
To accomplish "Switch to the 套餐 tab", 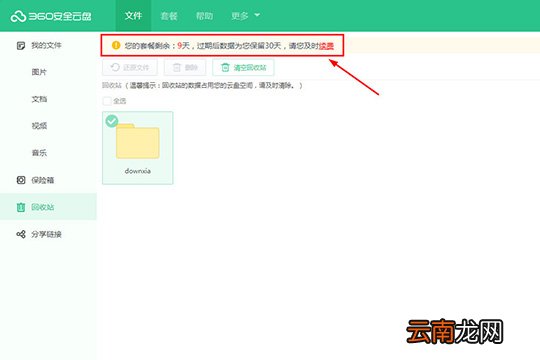I will tap(169, 16).
